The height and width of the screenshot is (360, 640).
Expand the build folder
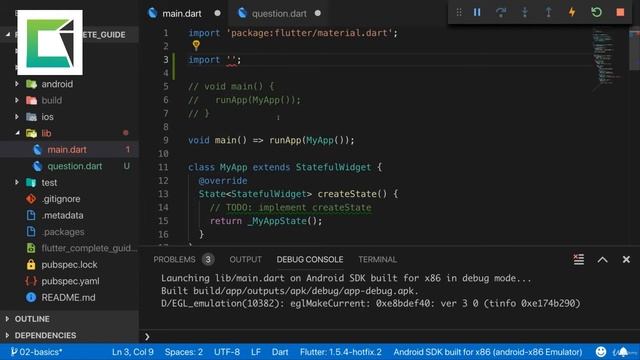coord(52,100)
